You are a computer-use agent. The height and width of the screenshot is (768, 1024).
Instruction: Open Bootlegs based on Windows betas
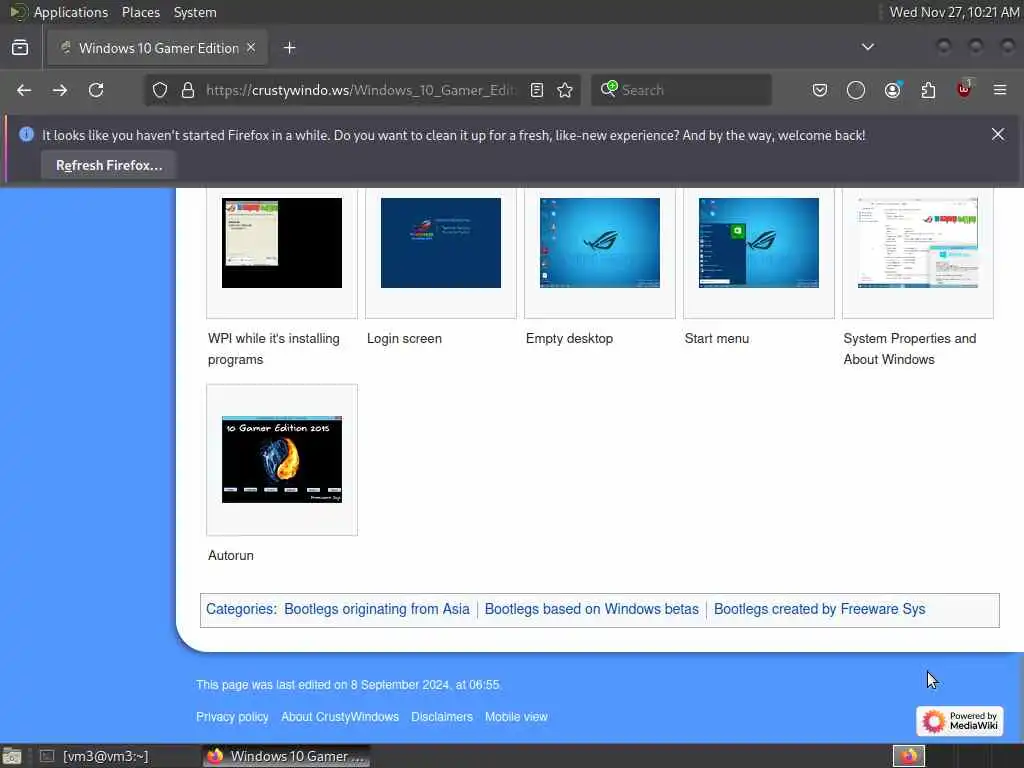(x=592, y=609)
